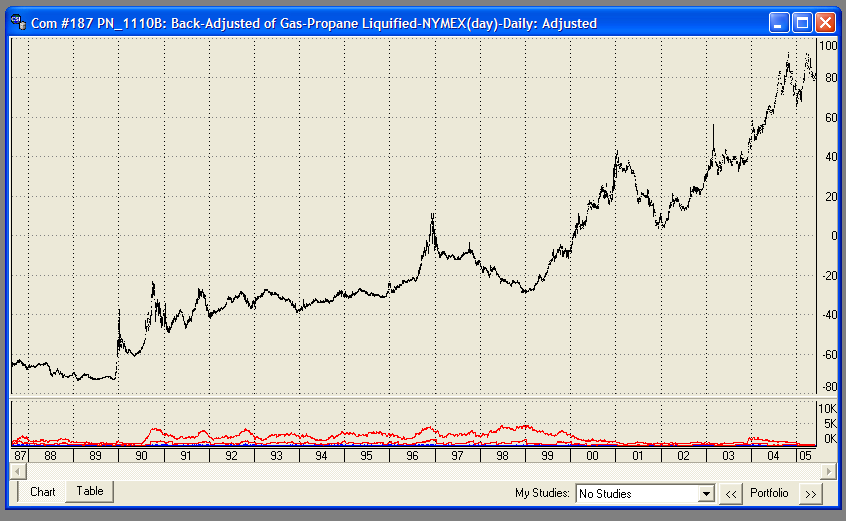Switch to the Table tab
Viewport: 846px width, 521px height.
[x=90, y=491]
